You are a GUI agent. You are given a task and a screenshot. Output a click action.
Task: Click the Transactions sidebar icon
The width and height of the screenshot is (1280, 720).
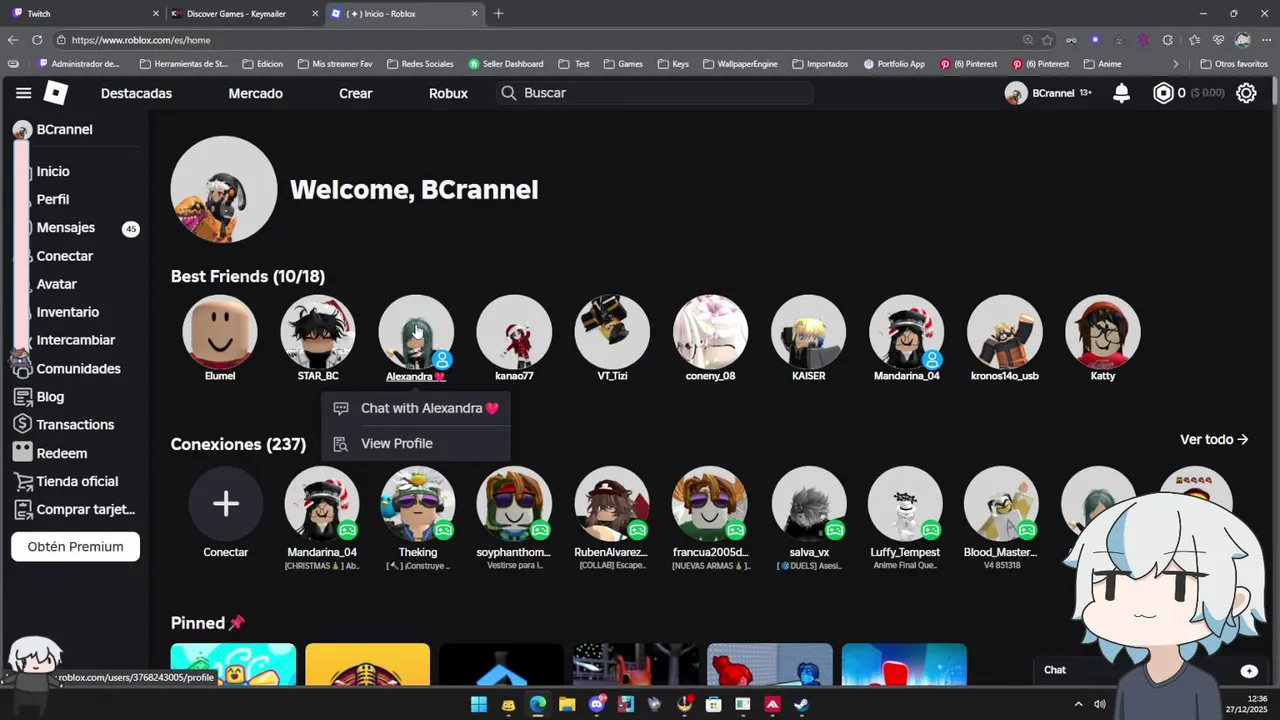(22, 425)
